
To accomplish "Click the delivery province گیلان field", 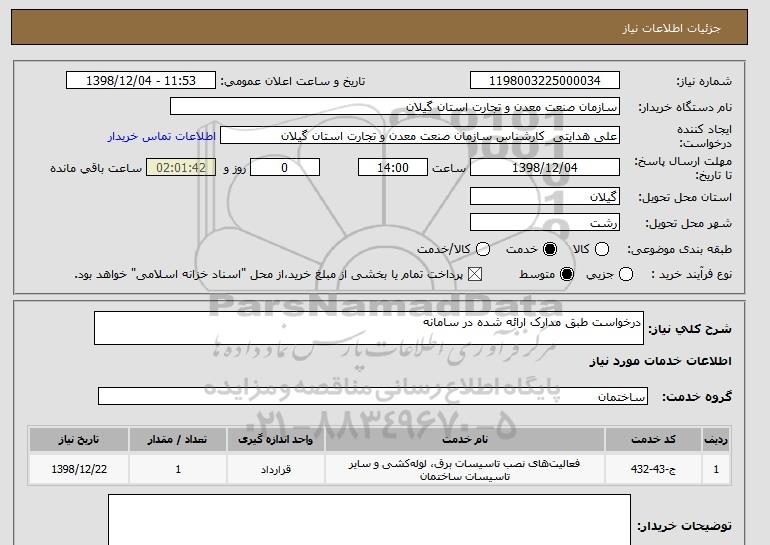I will pos(544,196).
